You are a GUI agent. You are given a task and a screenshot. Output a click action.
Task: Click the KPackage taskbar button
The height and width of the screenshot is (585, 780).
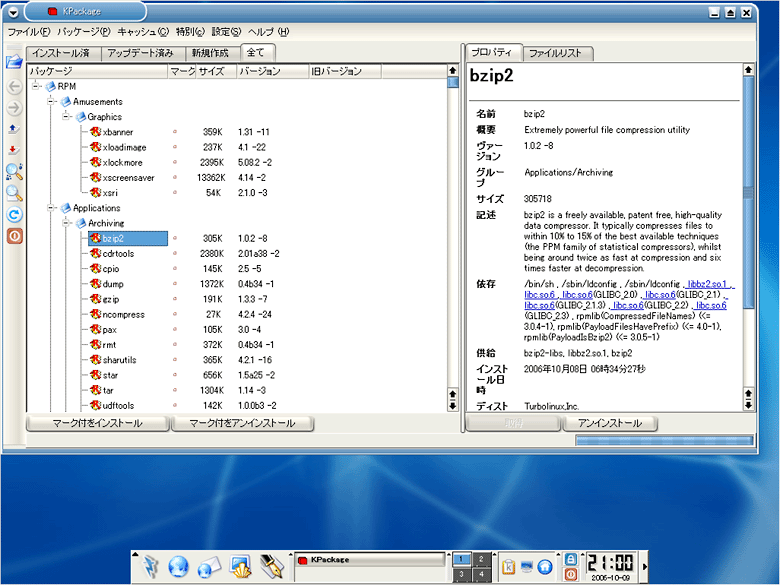(369, 560)
